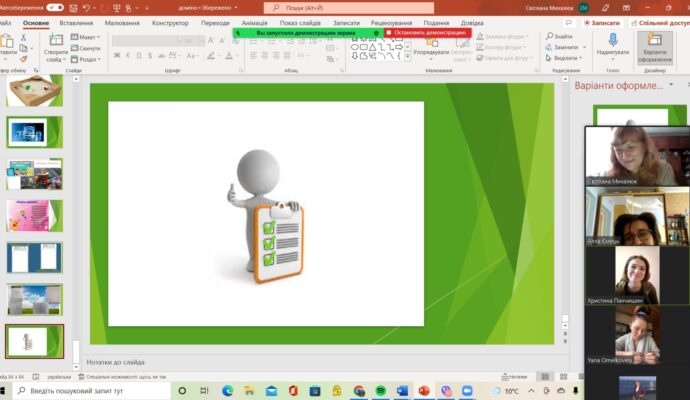
Task: Click the Save icon in title bar
Action: pos(73,8)
